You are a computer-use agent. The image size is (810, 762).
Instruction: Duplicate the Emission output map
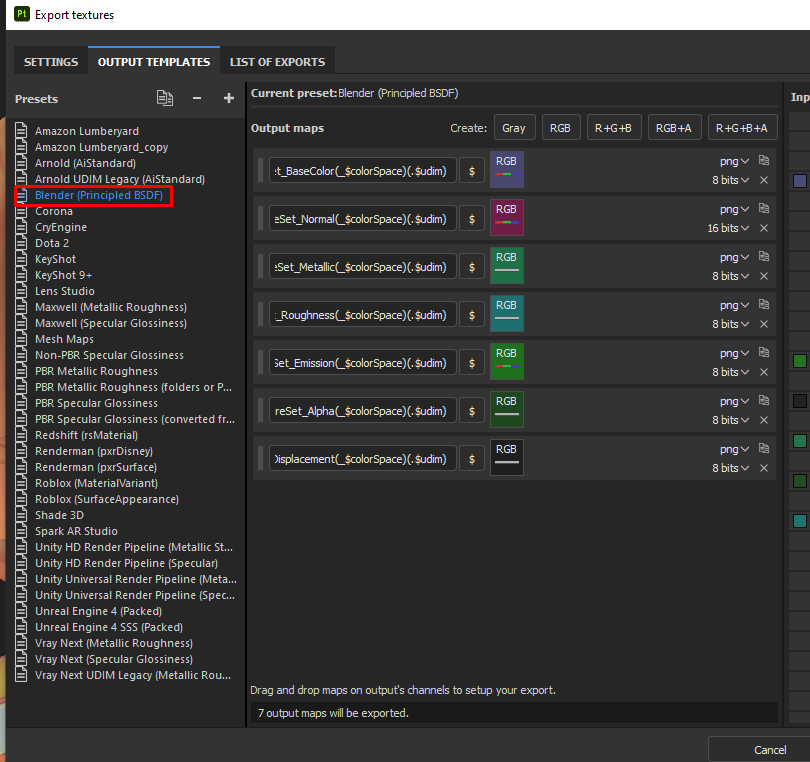pos(764,353)
